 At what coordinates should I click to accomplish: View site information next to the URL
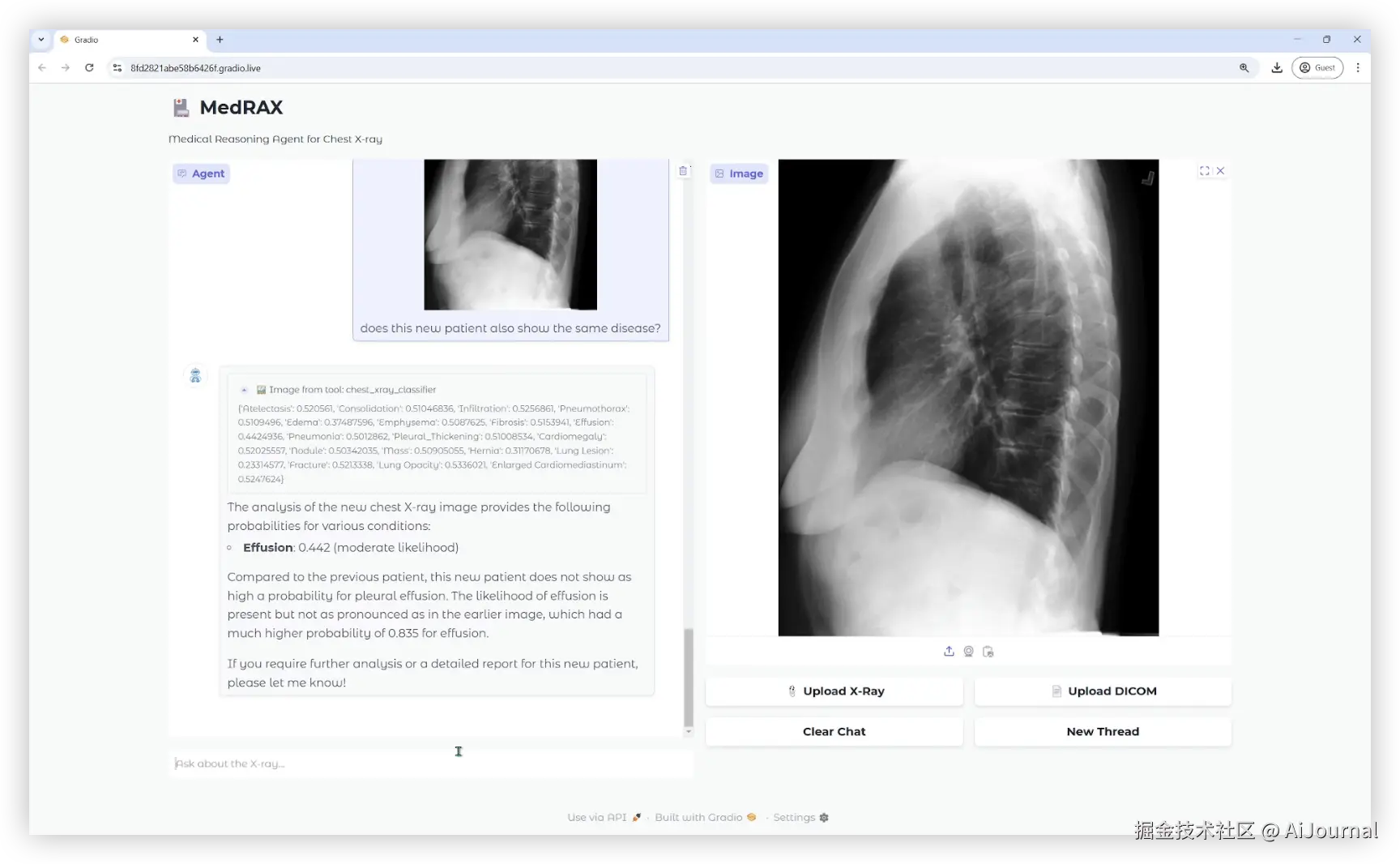click(x=117, y=68)
